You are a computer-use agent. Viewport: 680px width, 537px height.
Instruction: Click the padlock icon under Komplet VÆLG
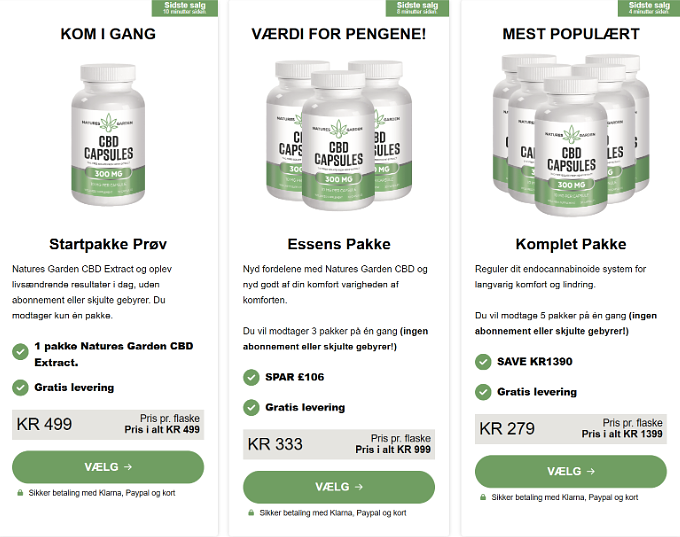point(483,497)
